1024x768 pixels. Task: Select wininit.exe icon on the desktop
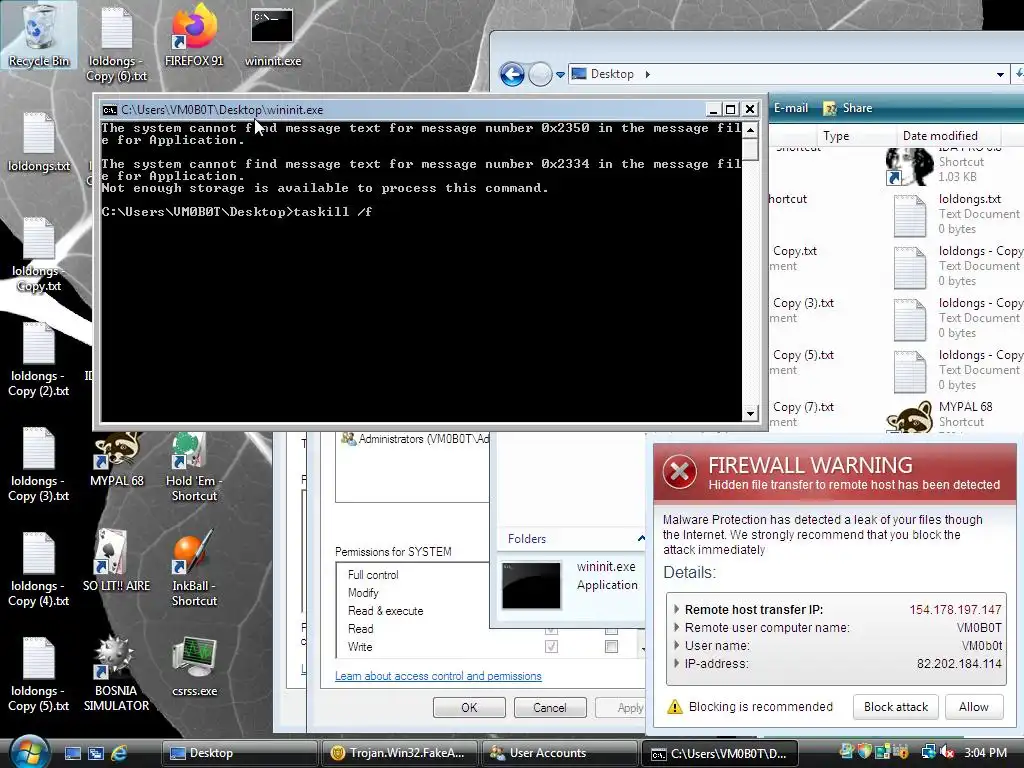tap(273, 37)
